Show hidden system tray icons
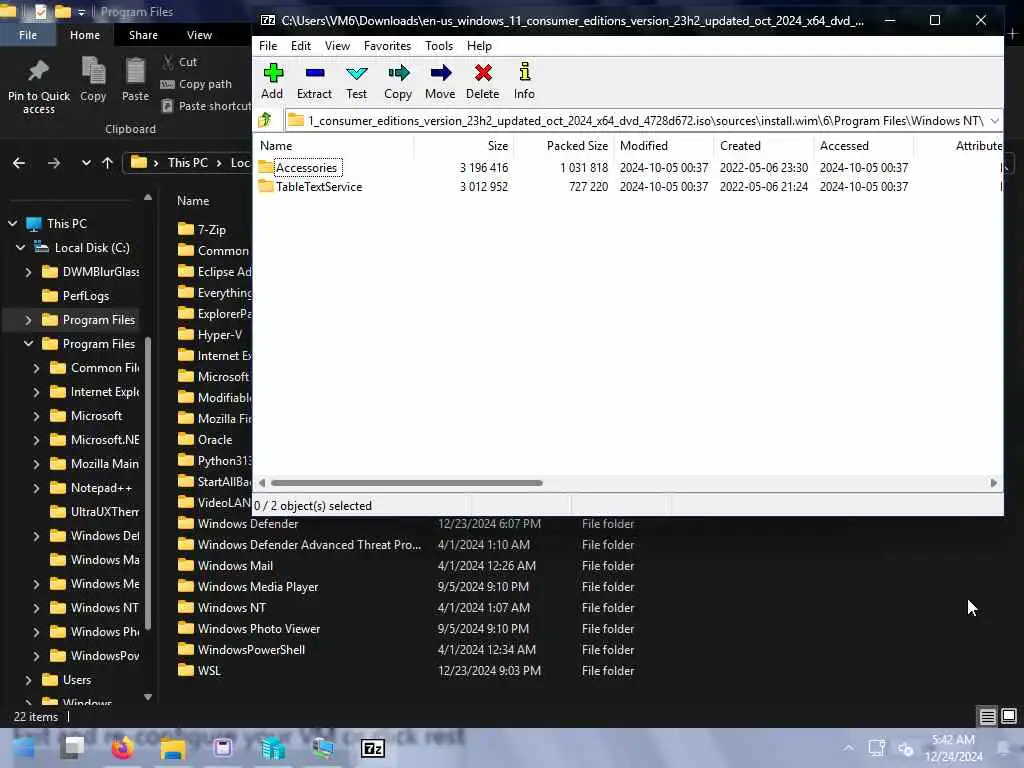Image resolution: width=1024 pixels, height=768 pixels. (848, 748)
